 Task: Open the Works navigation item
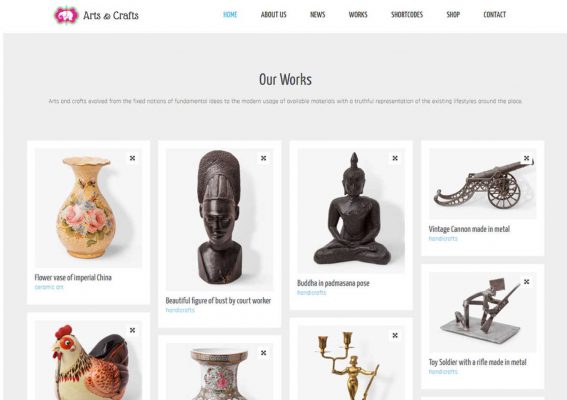358,15
